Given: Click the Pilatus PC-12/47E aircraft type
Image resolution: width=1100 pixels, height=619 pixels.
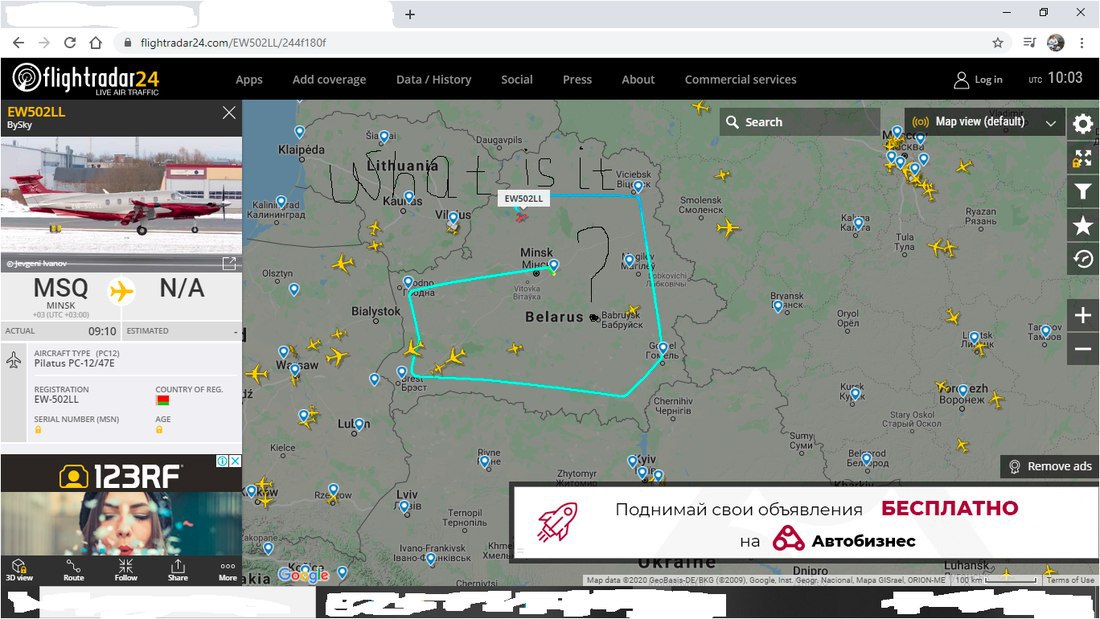Looking at the screenshot, I should click(74, 364).
